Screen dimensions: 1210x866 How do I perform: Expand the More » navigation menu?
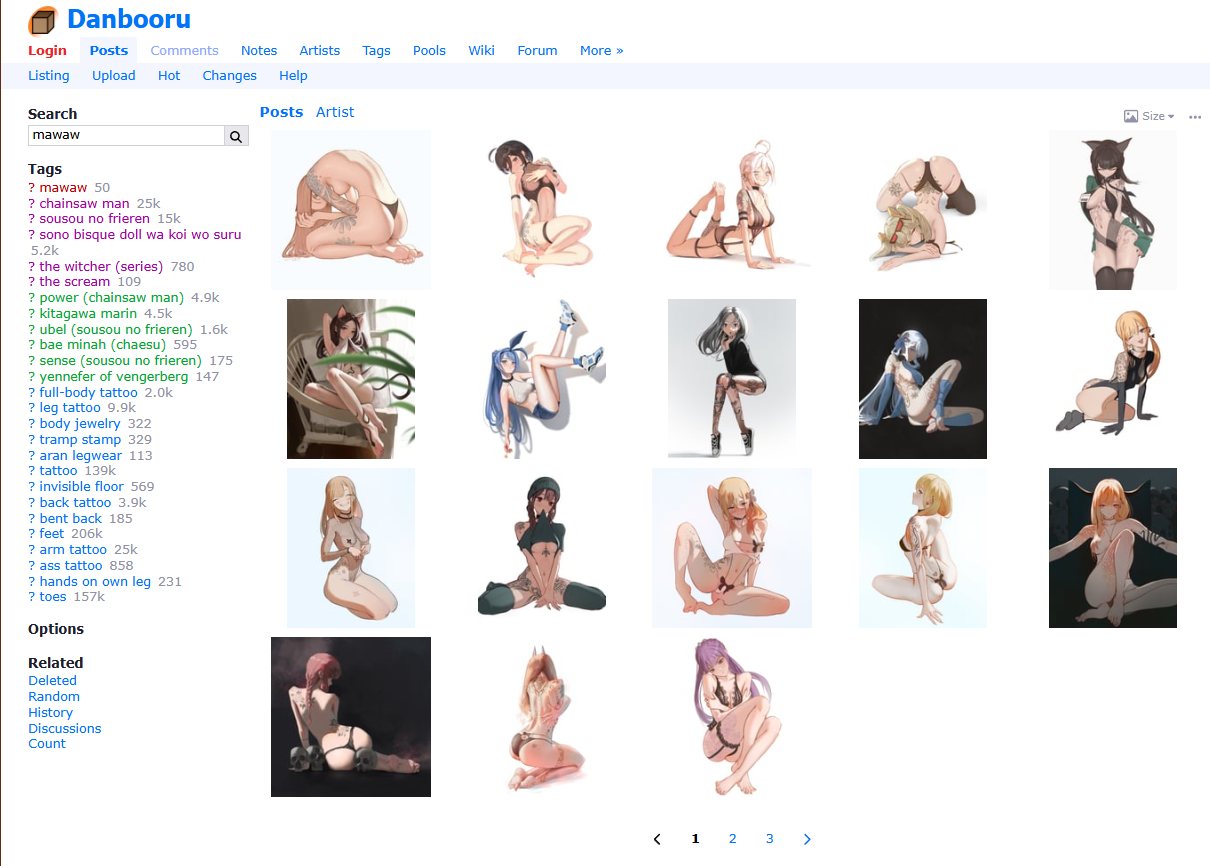(602, 51)
